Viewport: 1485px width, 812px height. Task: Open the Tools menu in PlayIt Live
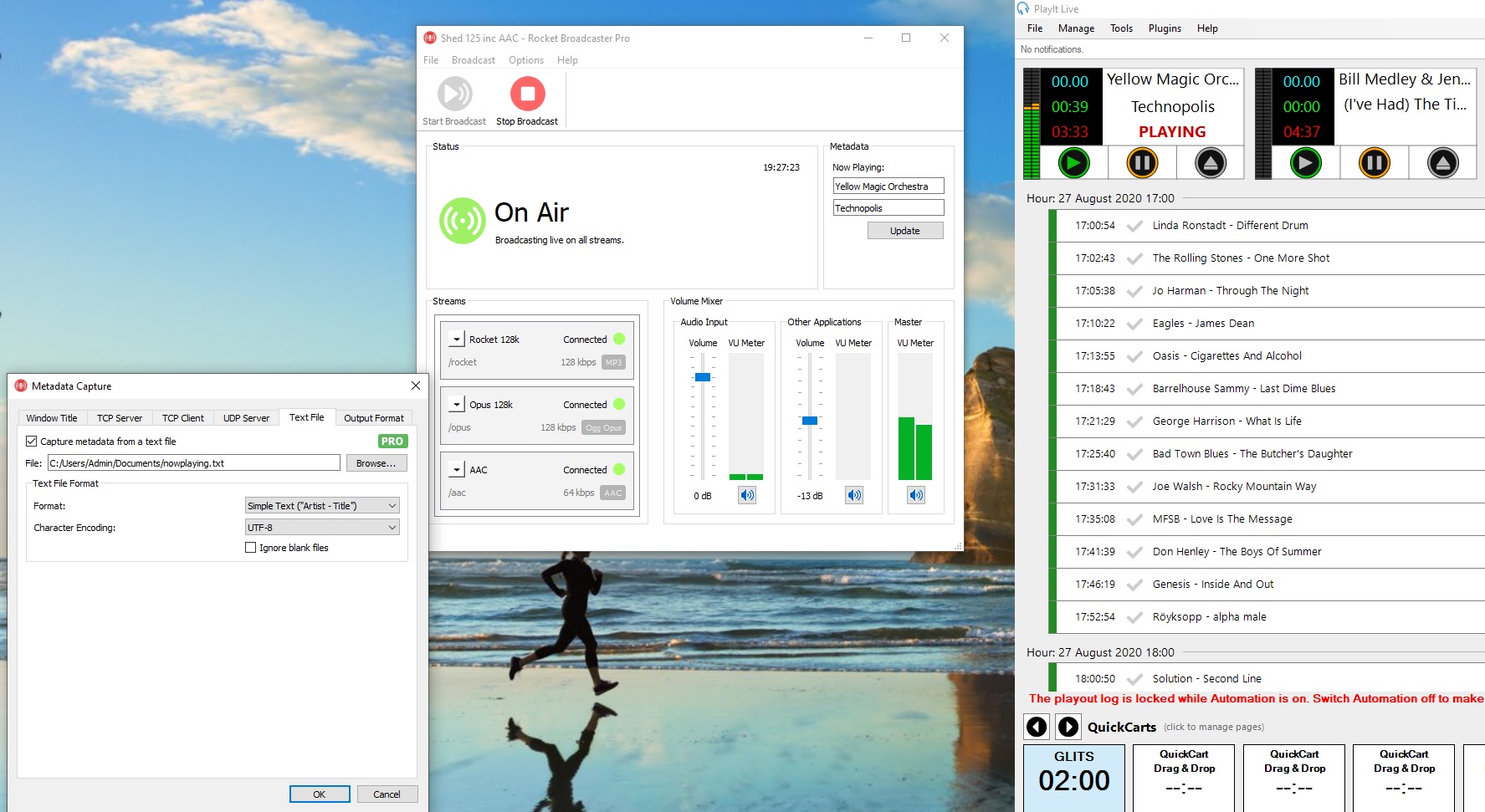click(1121, 28)
